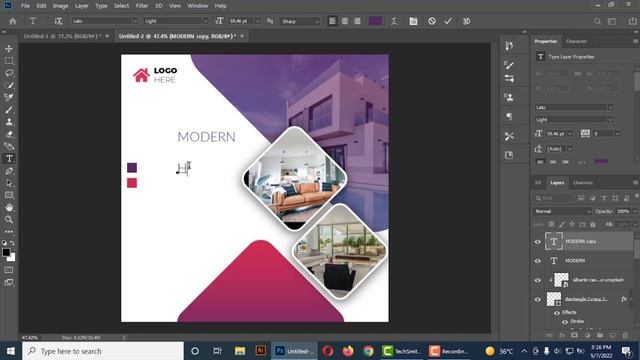The image size is (640, 360).
Task: Commit current text edits
Action: click(448, 21)
